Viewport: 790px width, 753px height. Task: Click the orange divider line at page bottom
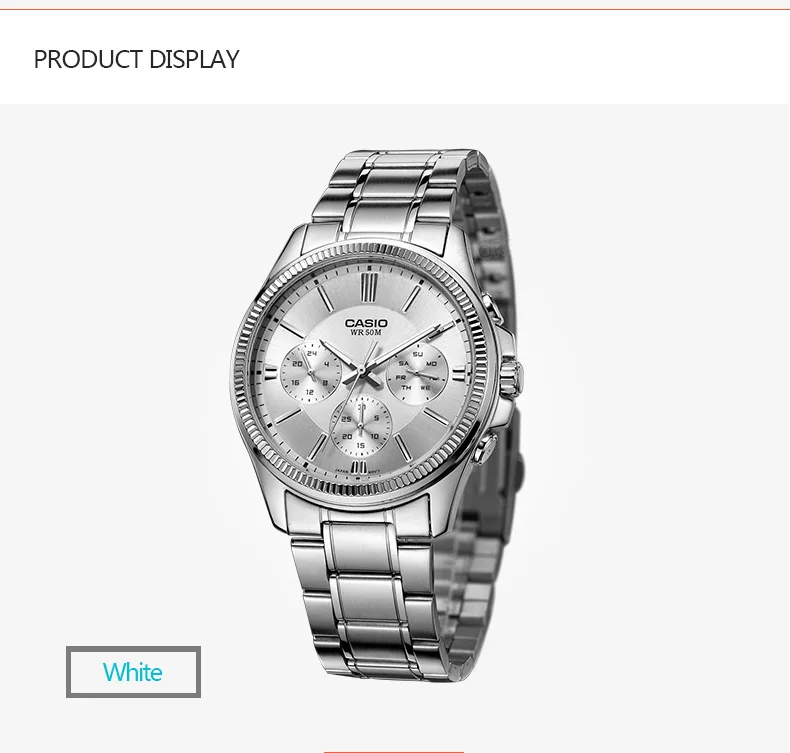coord(394,751)
